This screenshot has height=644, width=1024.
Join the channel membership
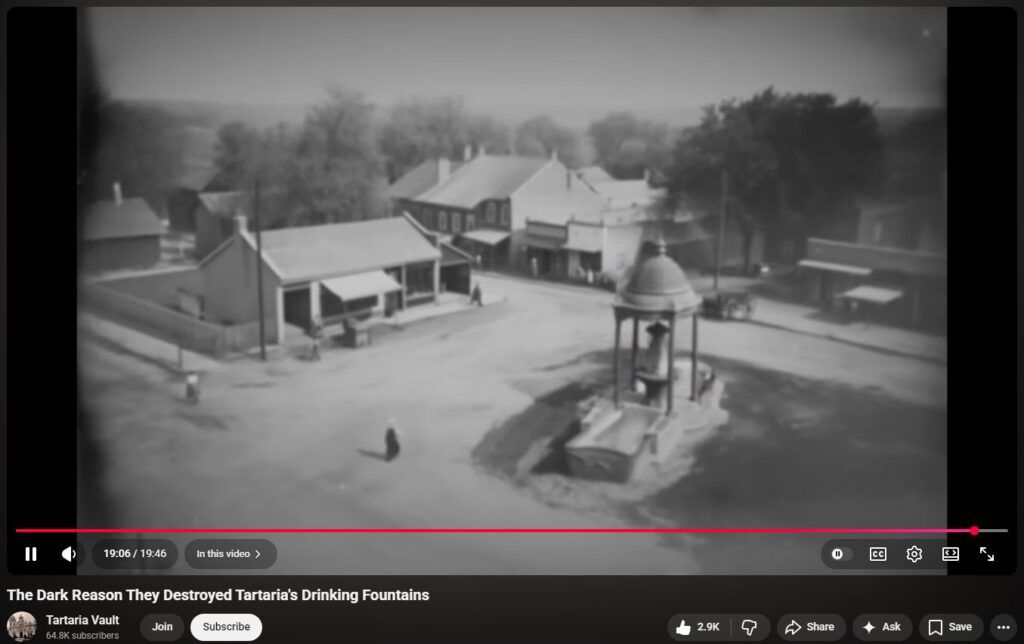(162, 627)
